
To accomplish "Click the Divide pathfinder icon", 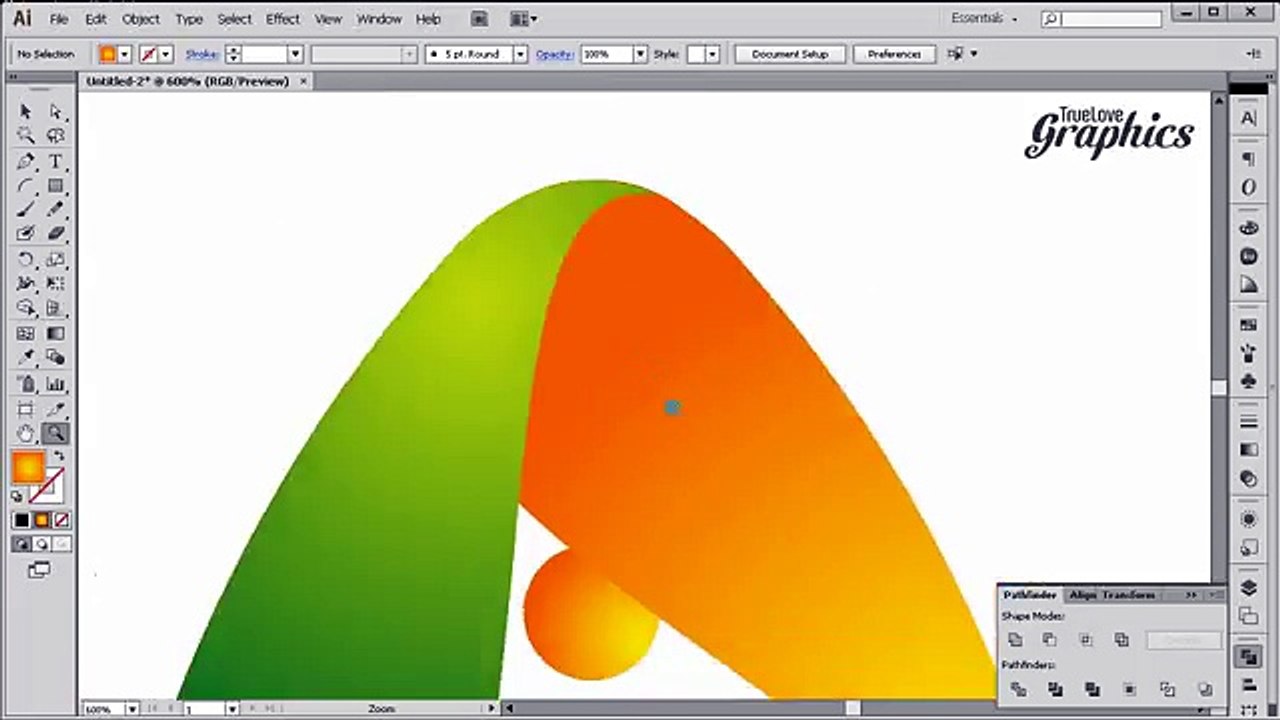I will pos(1018,689).
